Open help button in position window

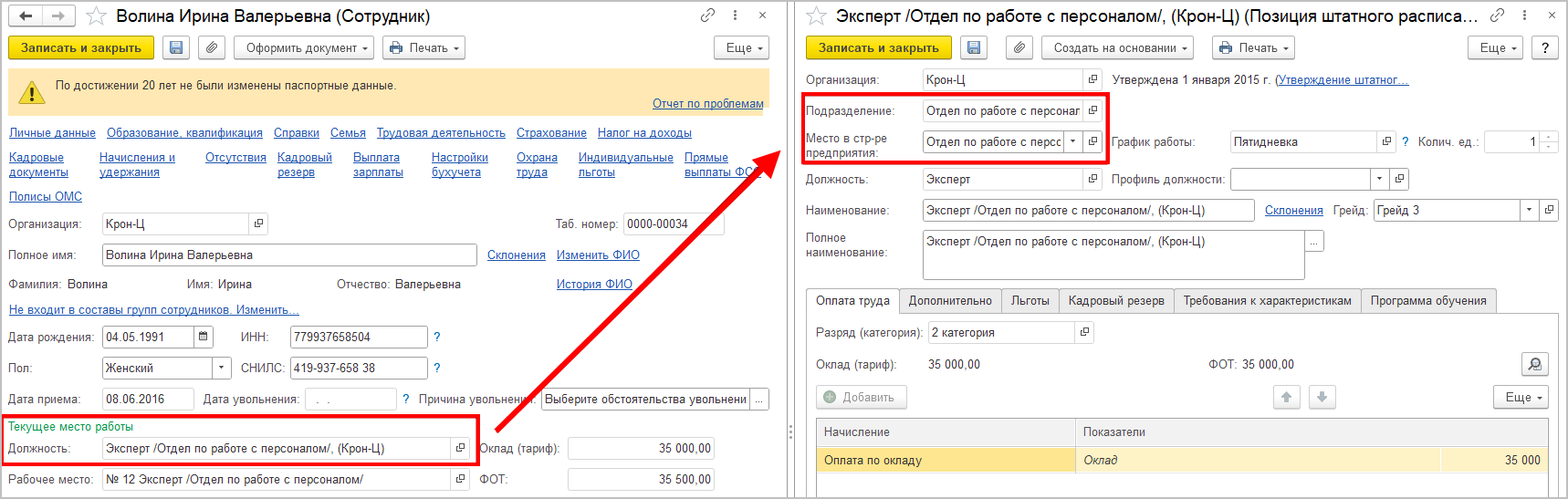click(1545, 47)
